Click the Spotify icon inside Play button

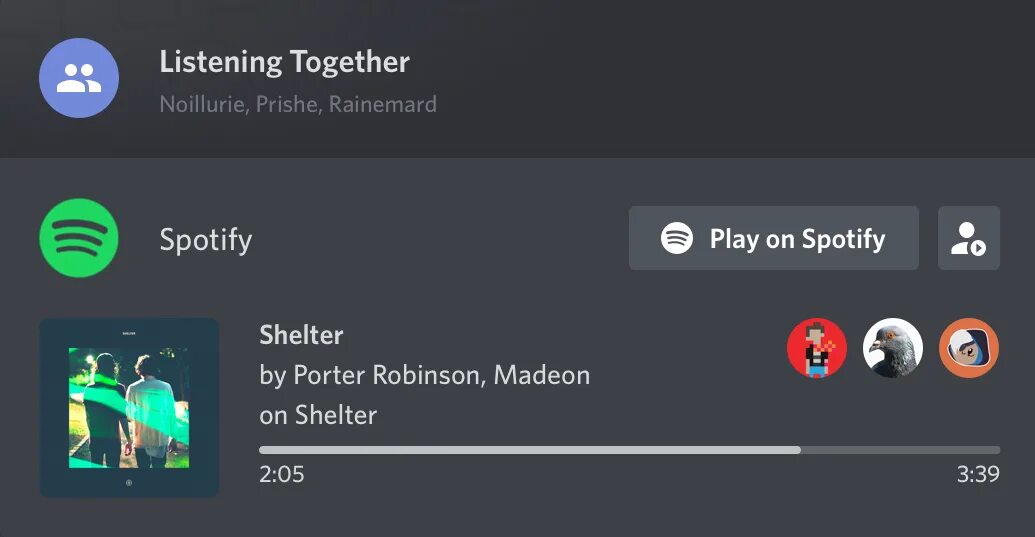click(677, 238)
